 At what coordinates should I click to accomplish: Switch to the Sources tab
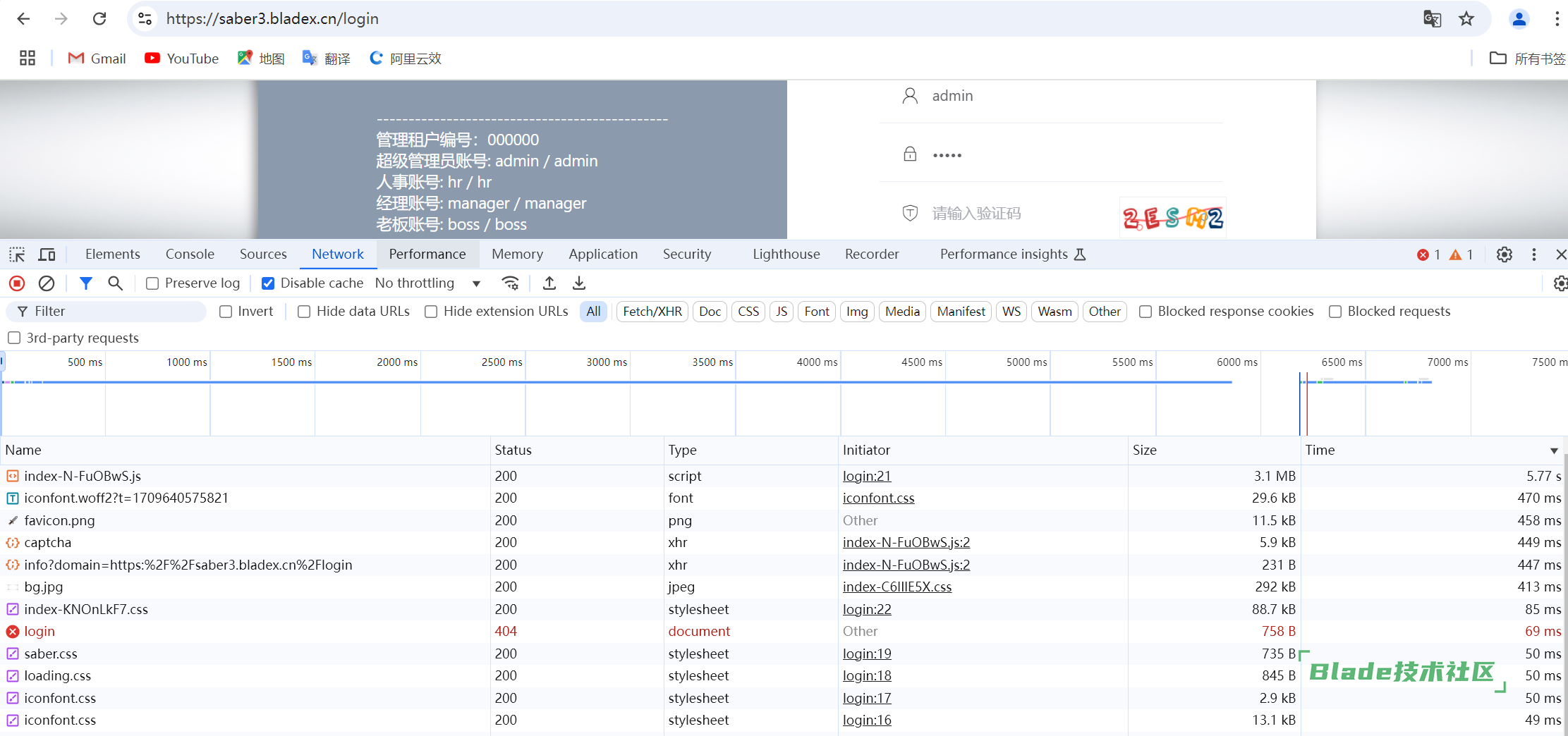point(263,254)
